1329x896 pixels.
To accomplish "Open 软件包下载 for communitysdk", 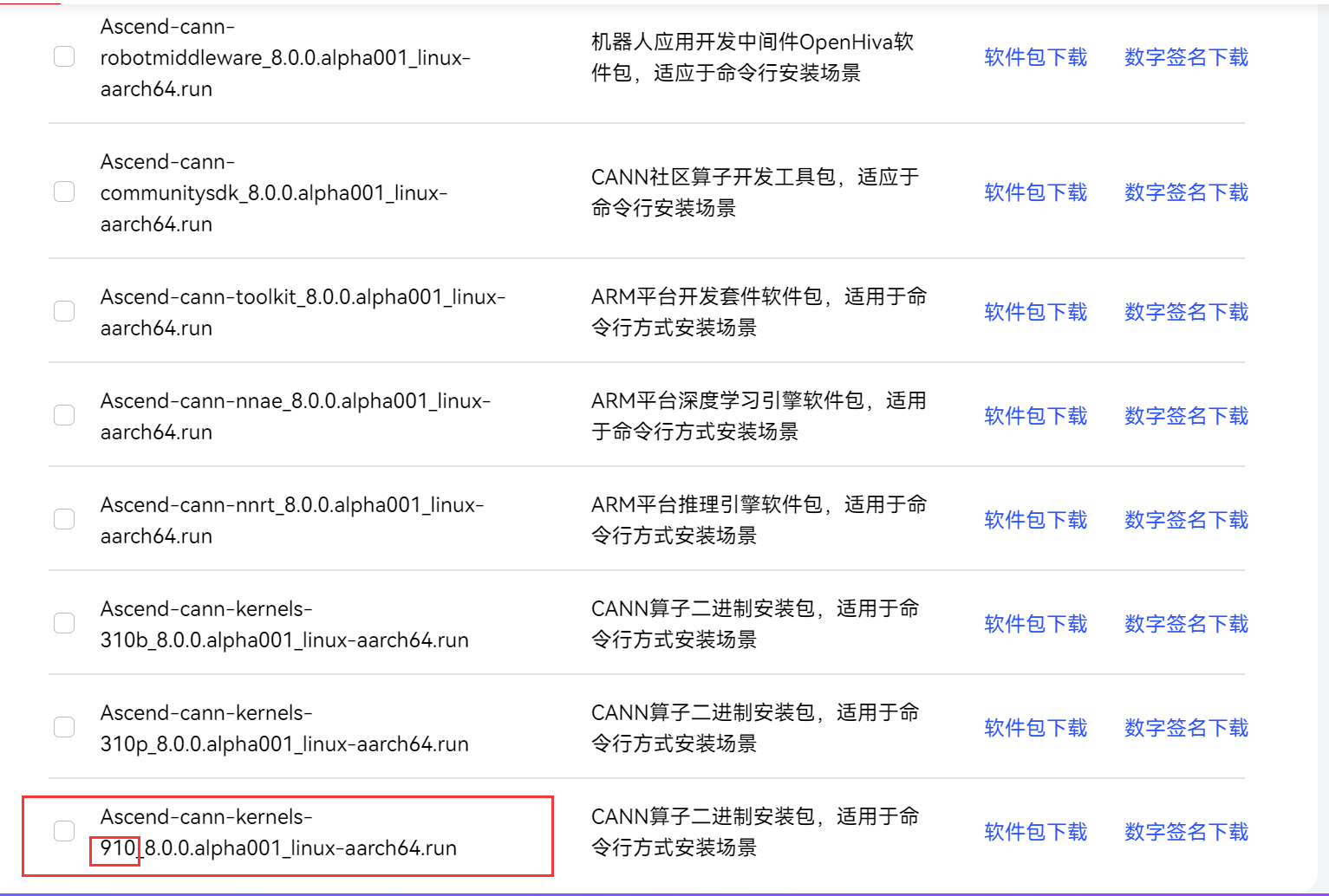I will (x=1036, y=192).
